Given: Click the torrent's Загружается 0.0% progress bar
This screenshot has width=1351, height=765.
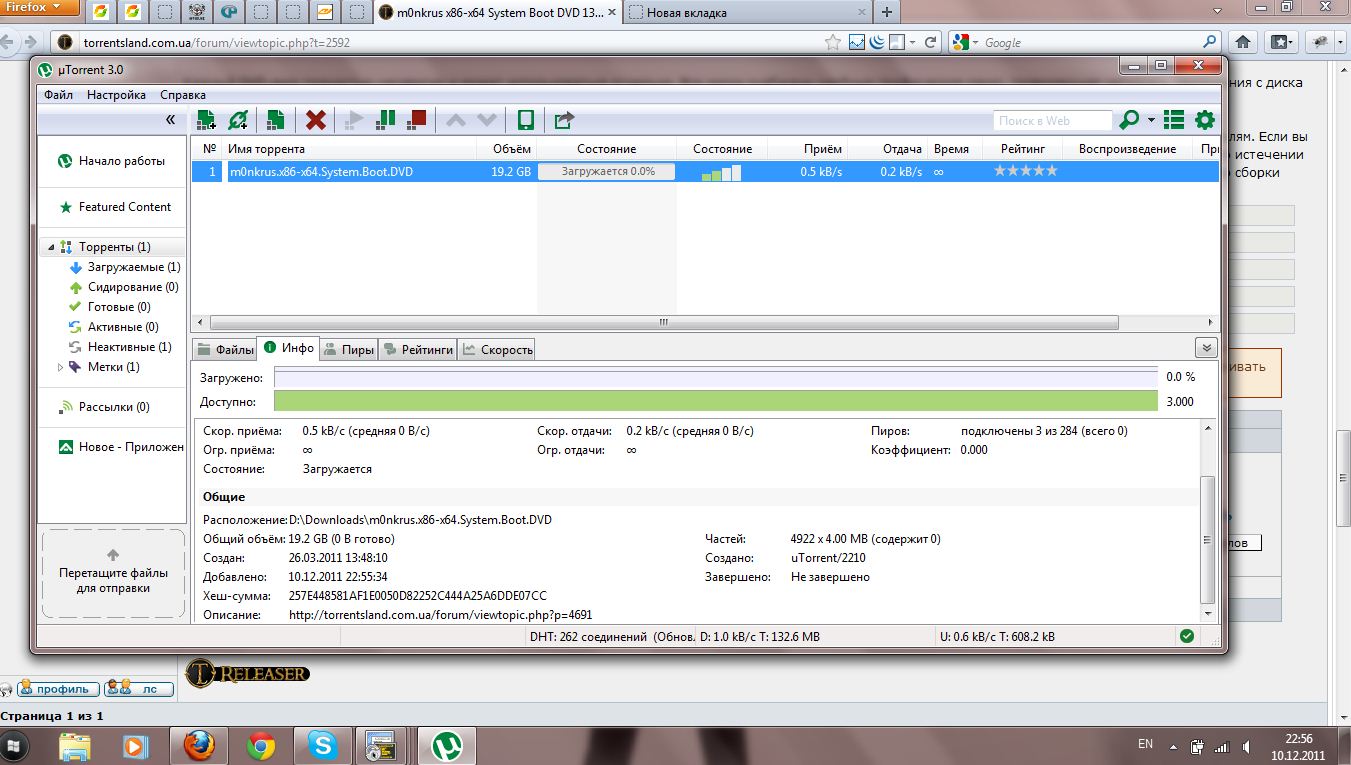Looking at the screenshot, I should coord(607,171).
